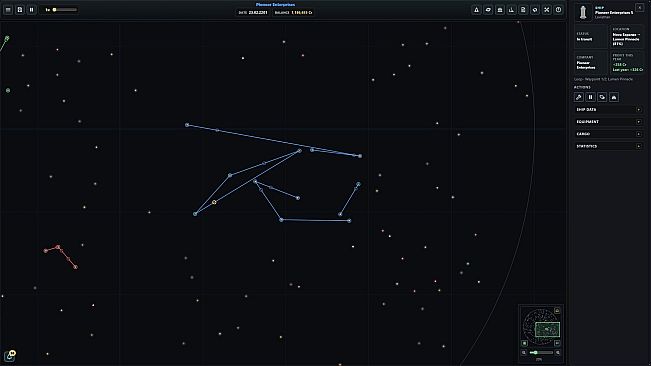
Task: Open the shipyard dock icon
Action: 512,10
